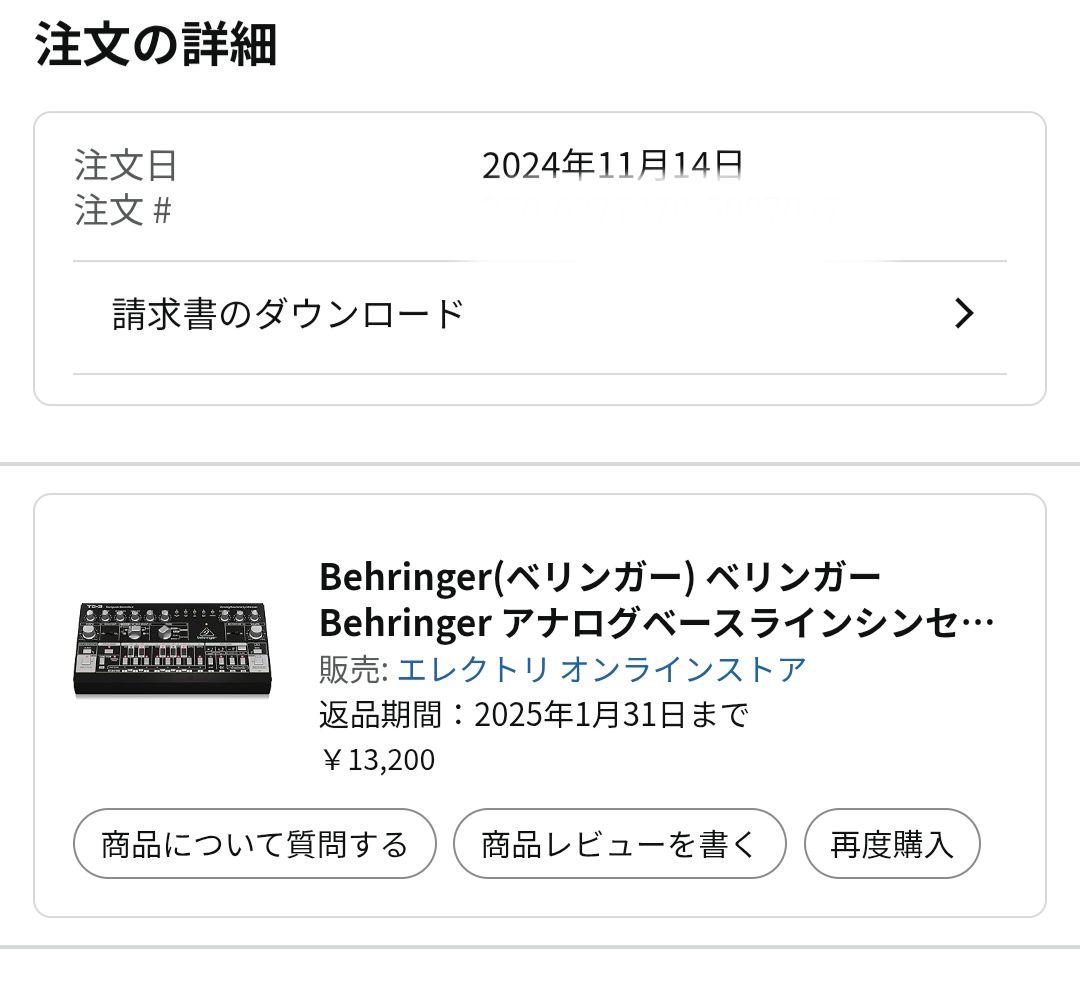The width and height of the screenshot is (1080, 983).
Task: Download the invoice via 請求書のダウンロード
Action: [x=287, y=311]
